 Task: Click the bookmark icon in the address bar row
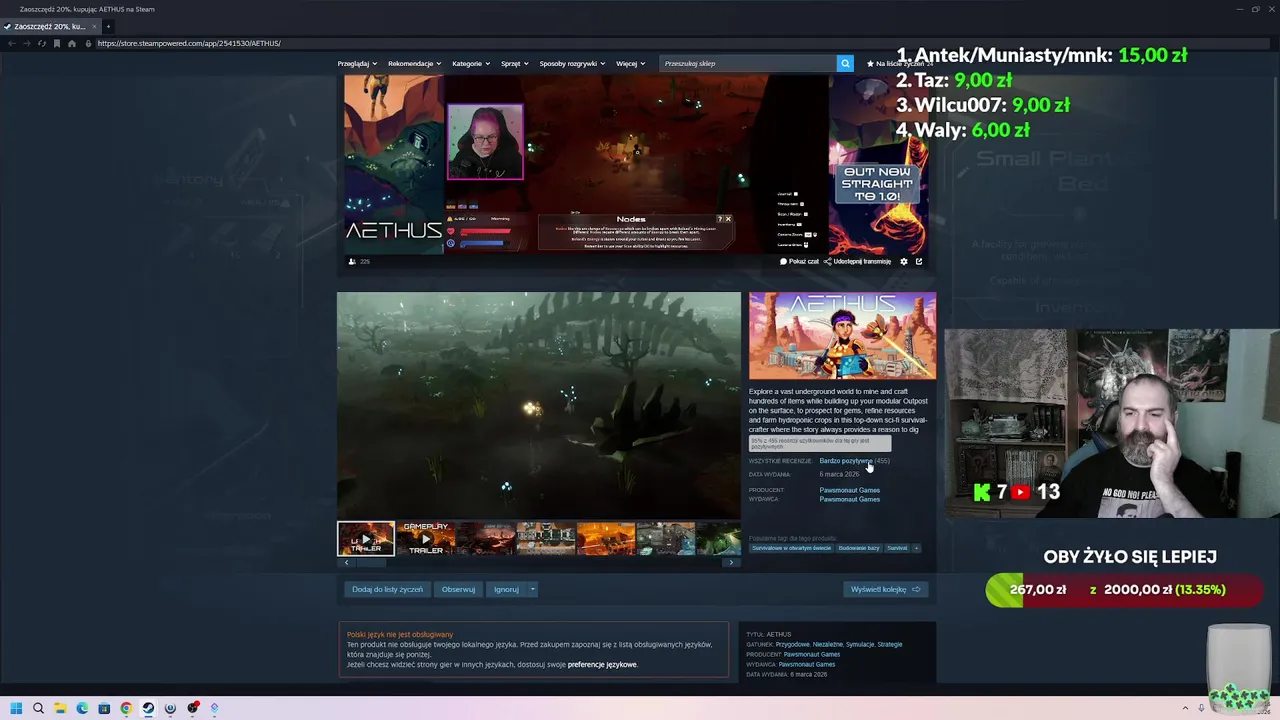[57, 43]
